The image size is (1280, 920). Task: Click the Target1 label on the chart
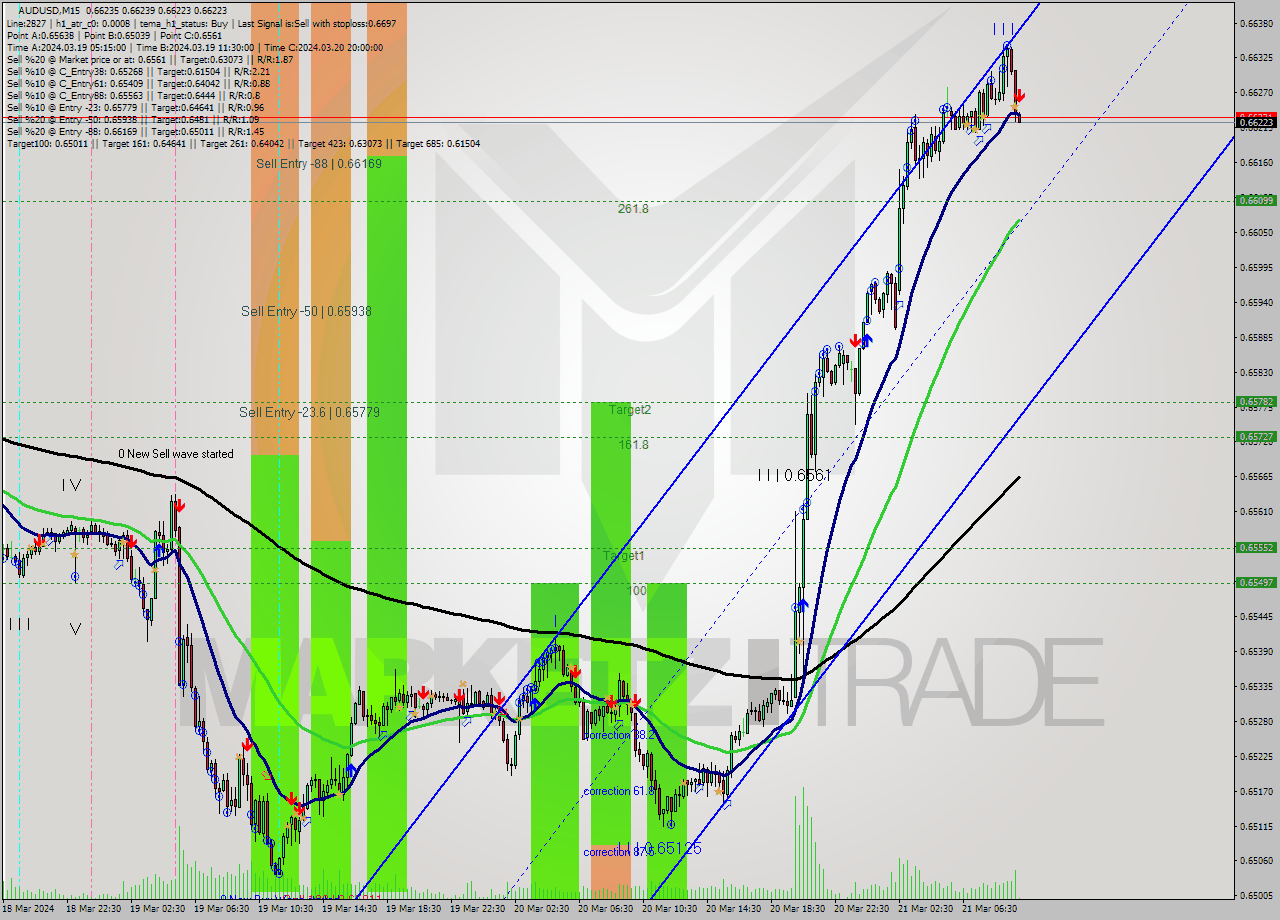[x=624, y=556]
